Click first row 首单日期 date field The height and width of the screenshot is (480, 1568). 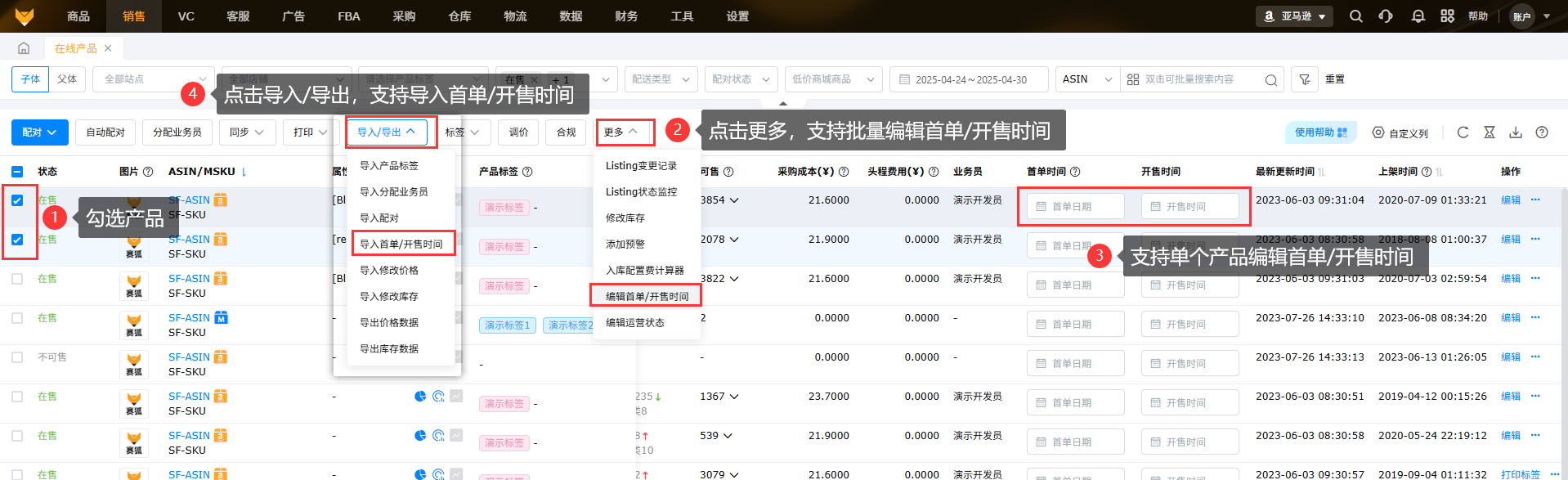click(x=1075, y=207)
